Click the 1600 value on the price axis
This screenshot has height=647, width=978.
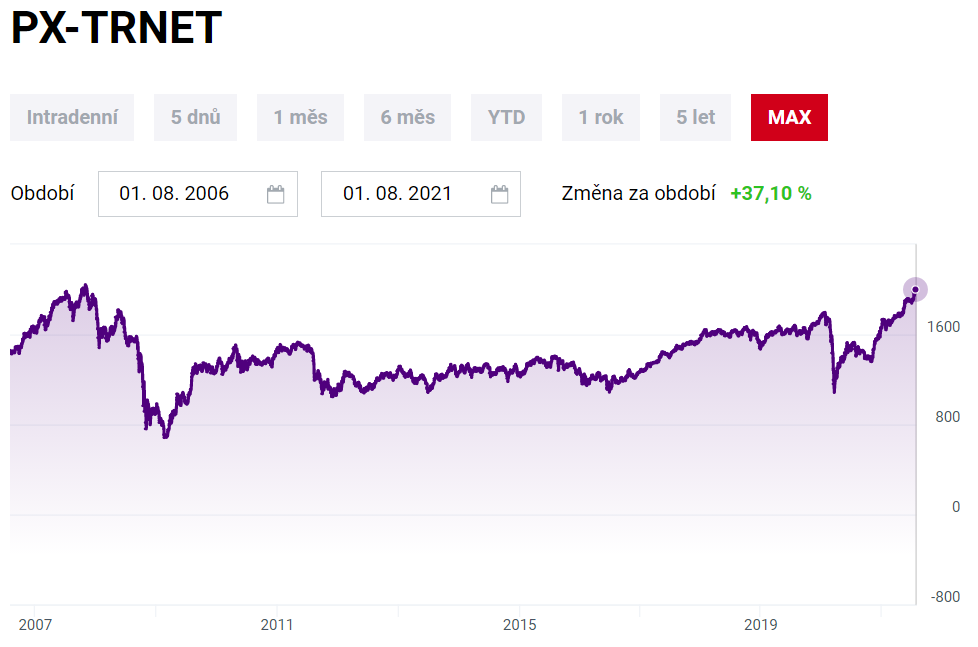pyautogui.click(x=943, y=327)
